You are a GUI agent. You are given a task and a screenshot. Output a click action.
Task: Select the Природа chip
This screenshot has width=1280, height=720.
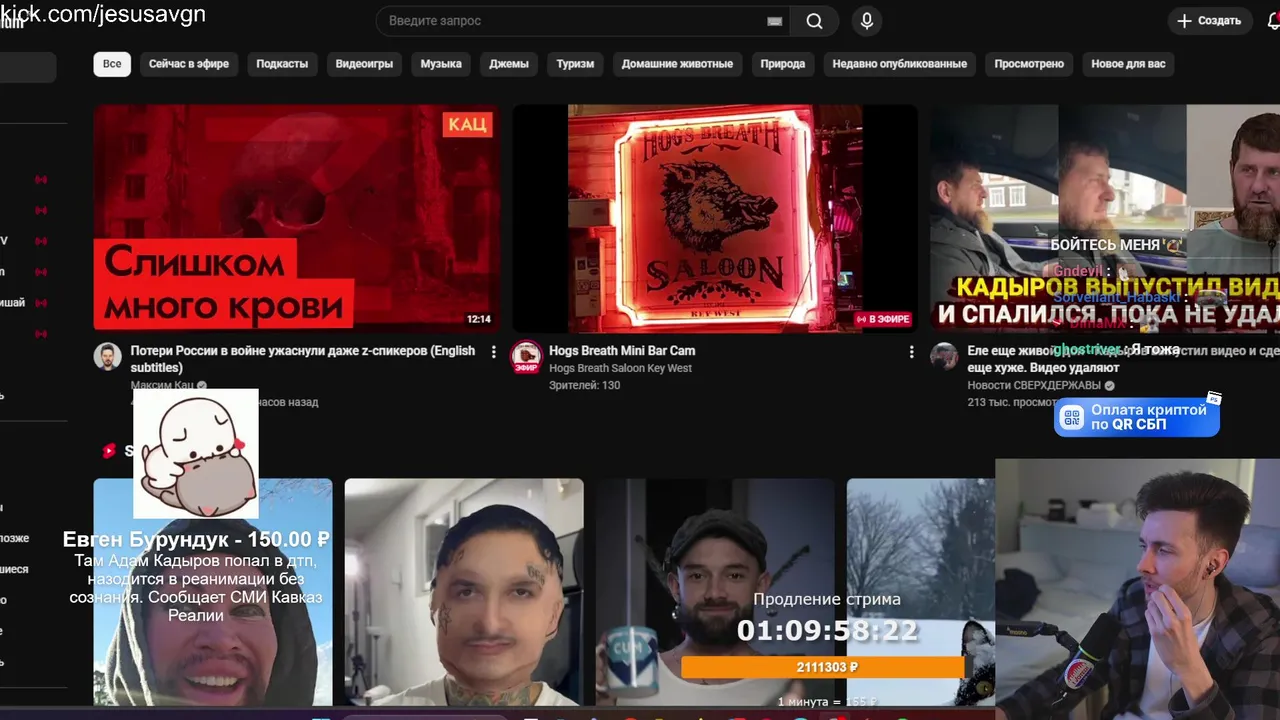(782, 64)
